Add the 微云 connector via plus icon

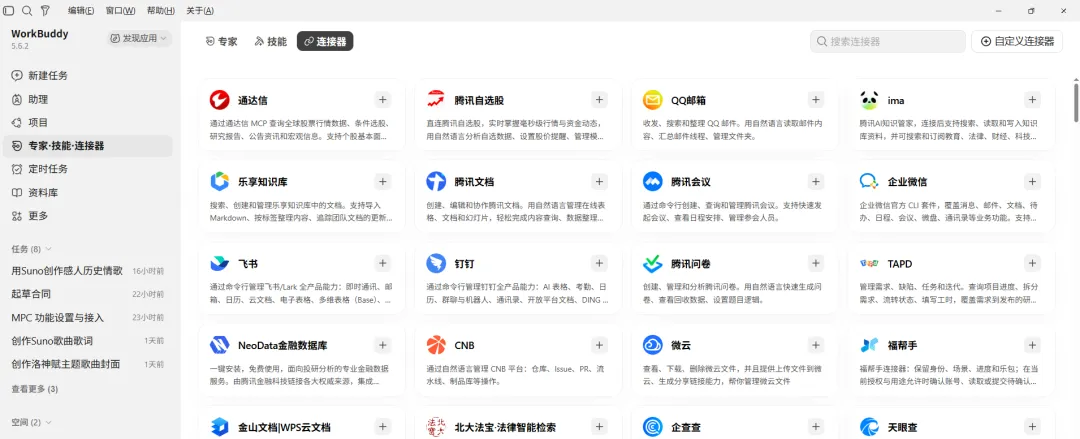tap(816, 345)
